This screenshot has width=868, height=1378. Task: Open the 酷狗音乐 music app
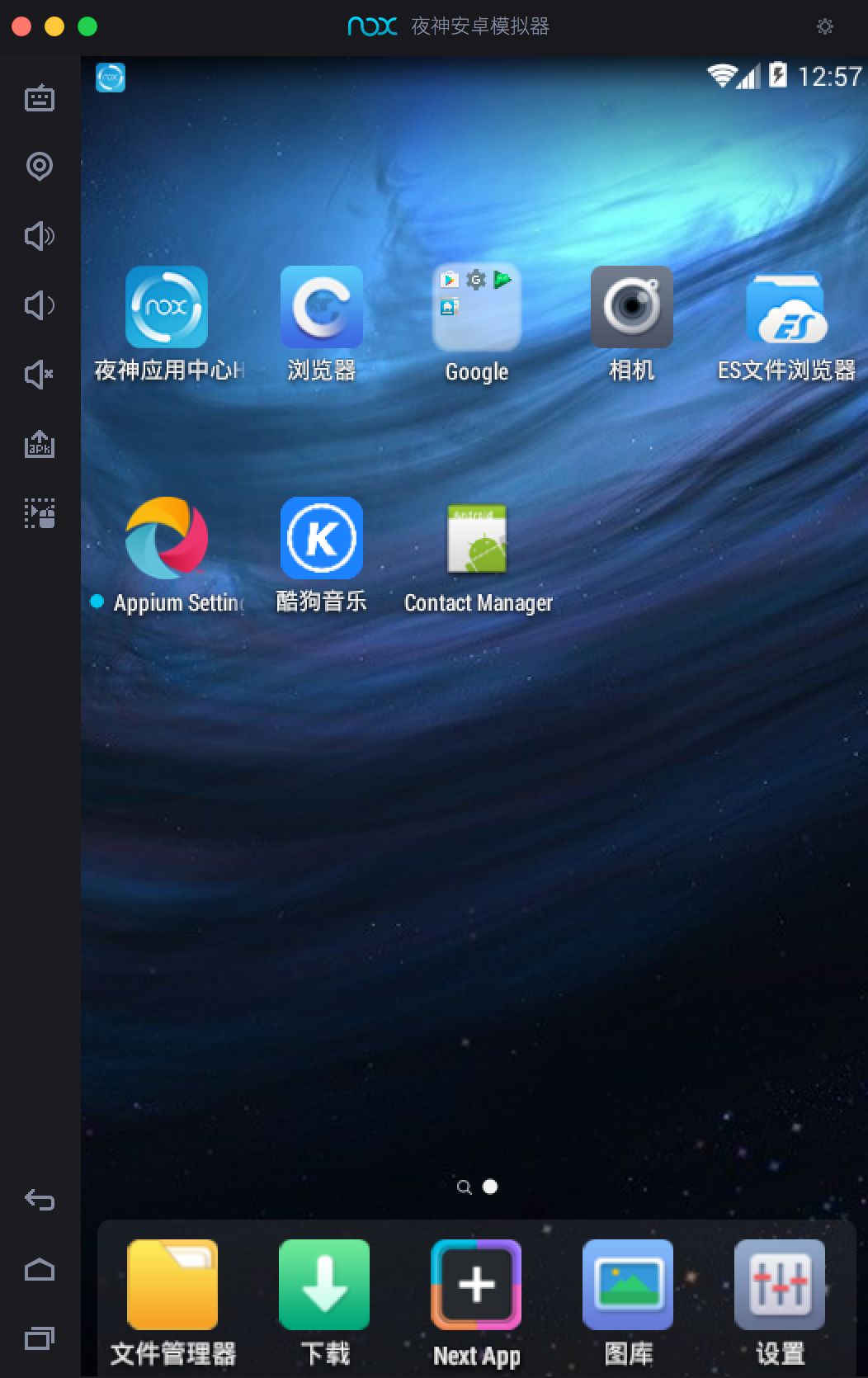pyautogui.click(x=322, y=538)
